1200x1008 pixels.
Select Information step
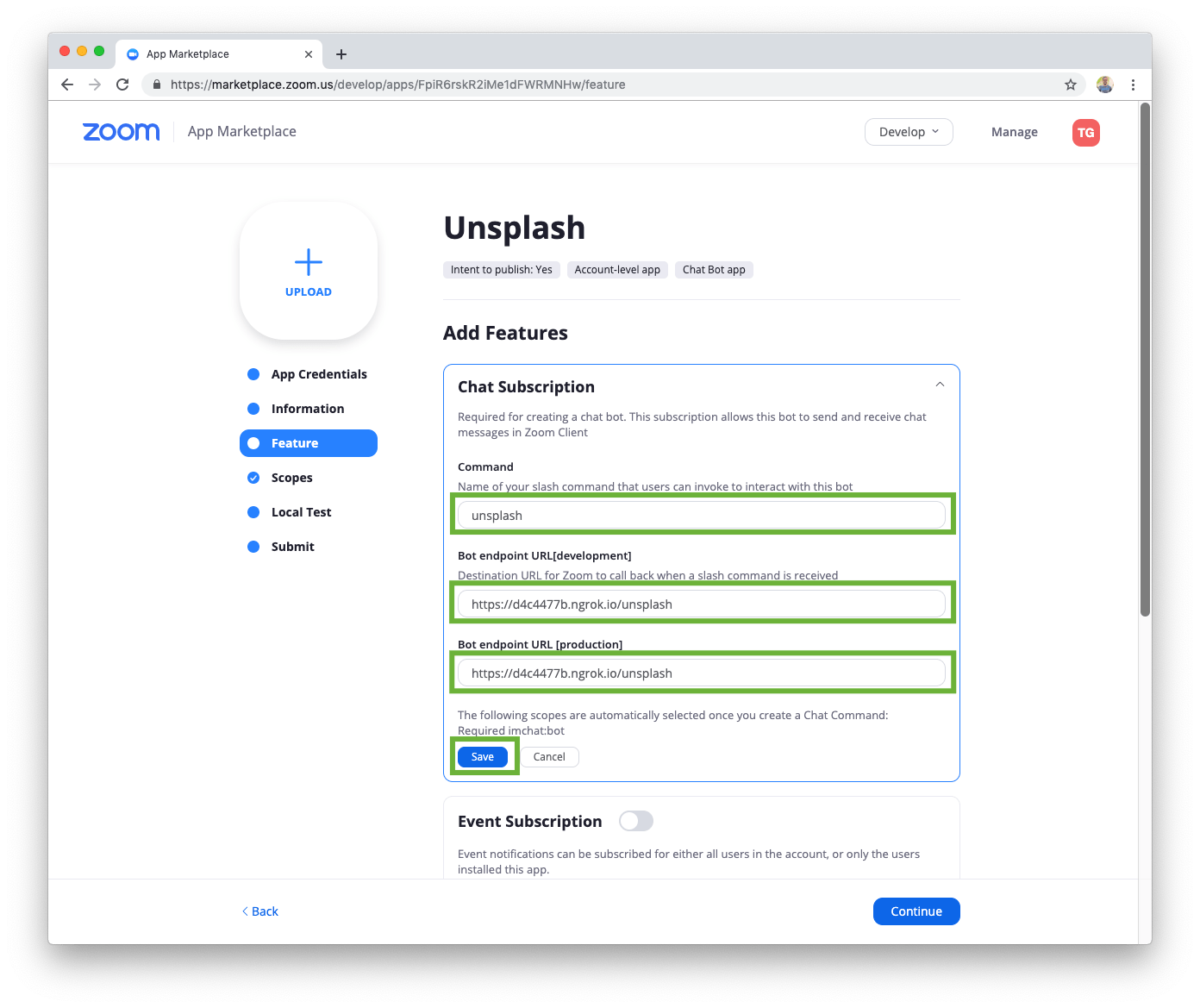[309, 409]
